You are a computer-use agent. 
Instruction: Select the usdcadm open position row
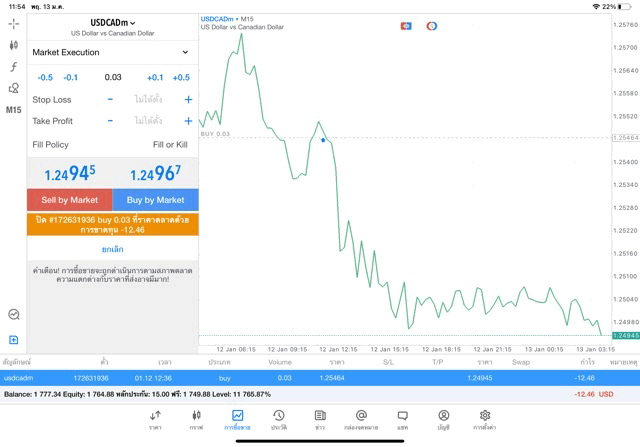pos(320,378)
